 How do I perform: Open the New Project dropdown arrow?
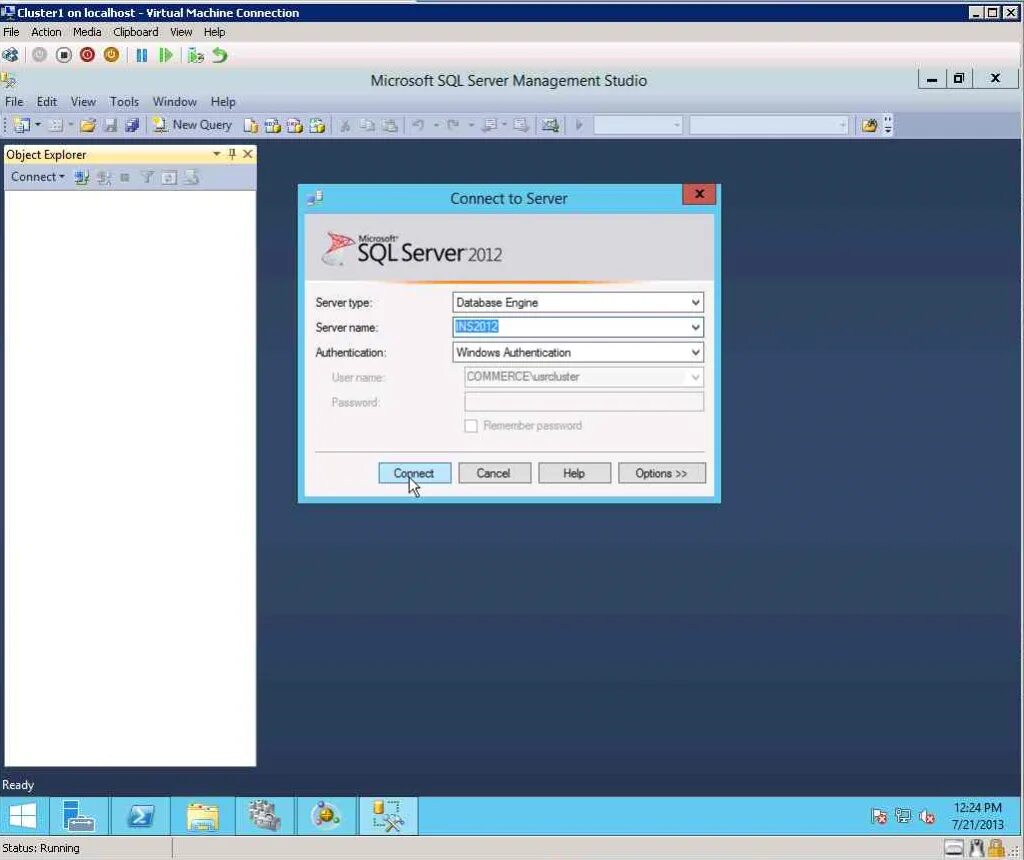pyautogui.click(x=38, y=125)
